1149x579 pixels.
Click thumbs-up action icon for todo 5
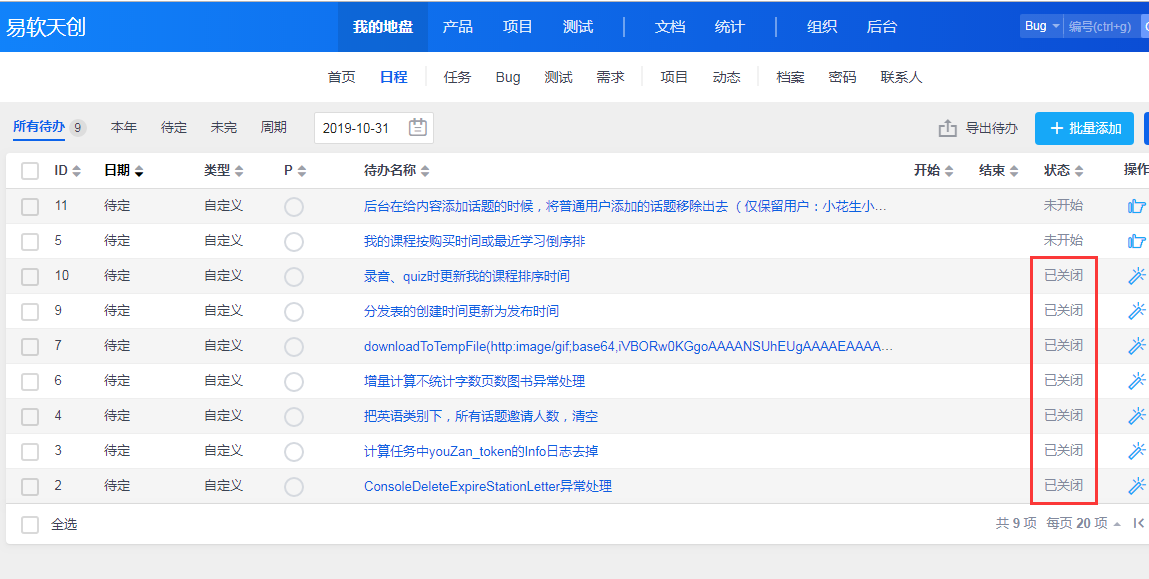[x=1136, y=241]
